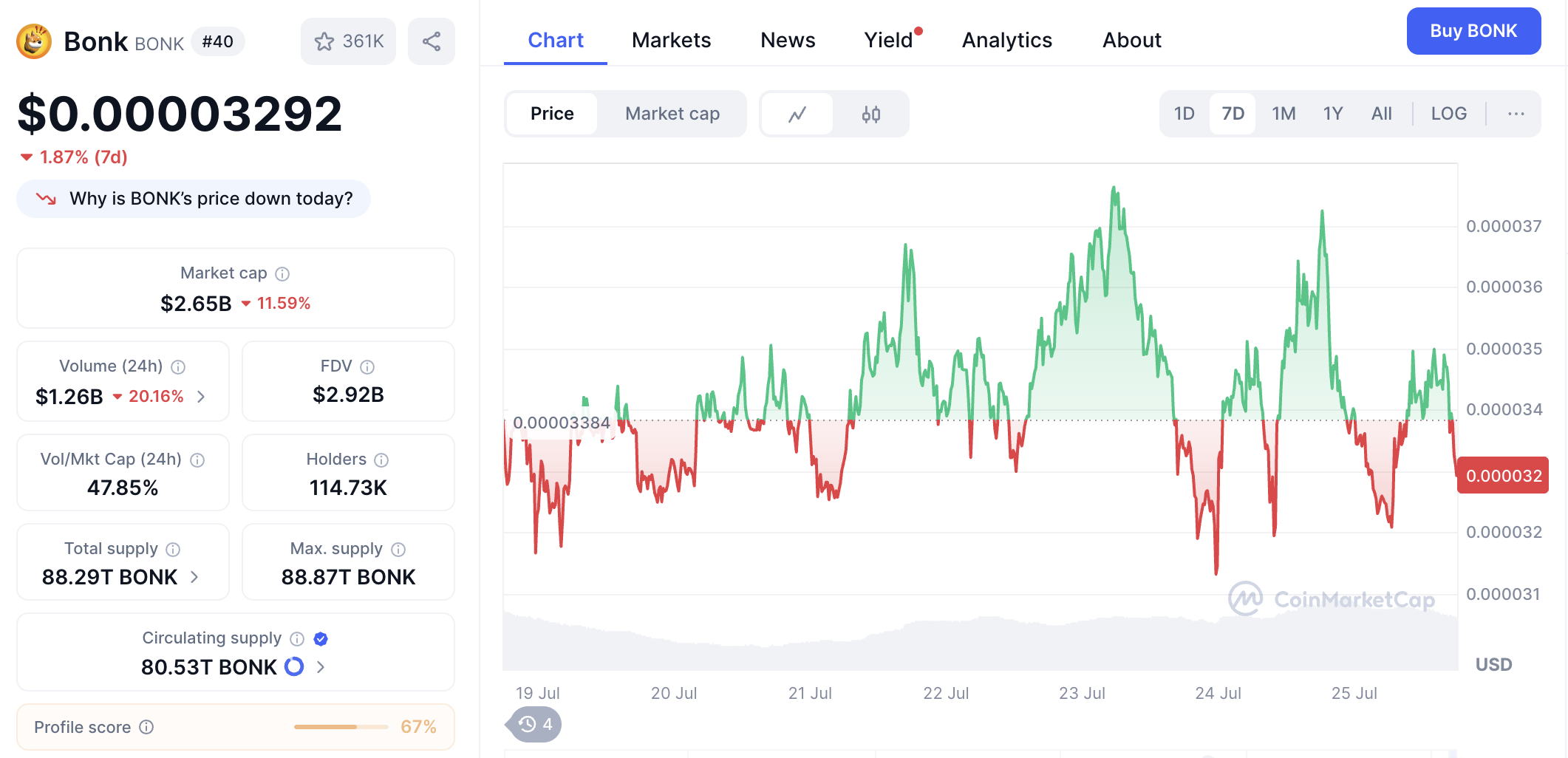Switch chart to Price view
This screenshot has width=1568, height=758.
pyautogui.click(x=552, y=114)
